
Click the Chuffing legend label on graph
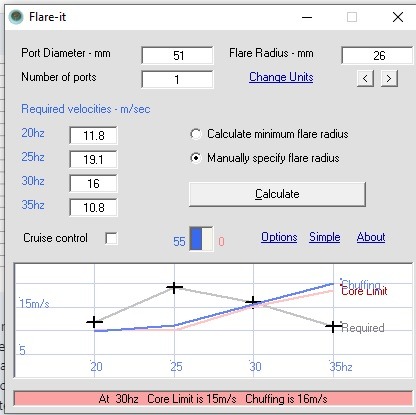tap(361, 284)
